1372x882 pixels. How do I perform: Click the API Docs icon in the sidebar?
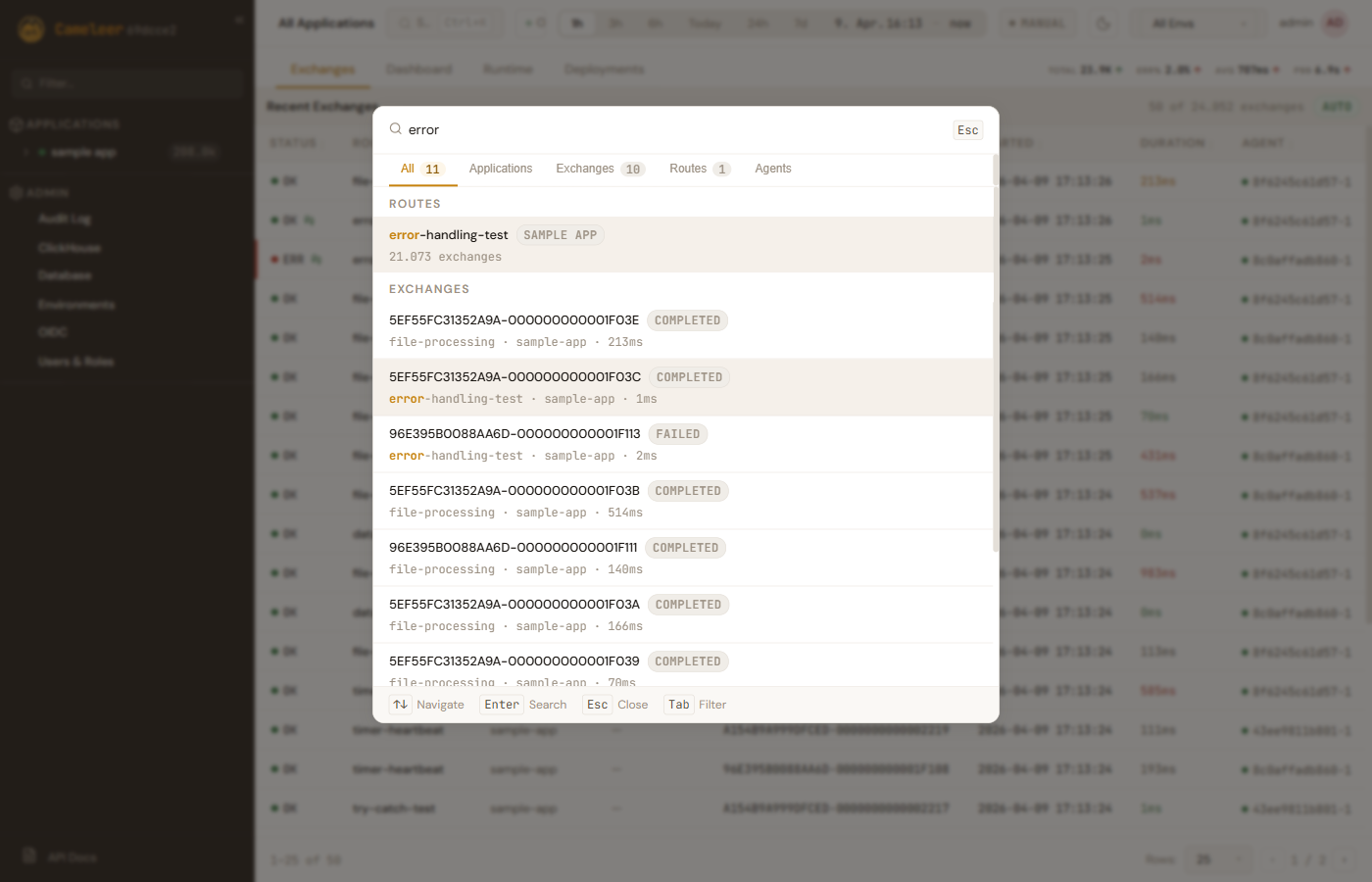(29, 856)
